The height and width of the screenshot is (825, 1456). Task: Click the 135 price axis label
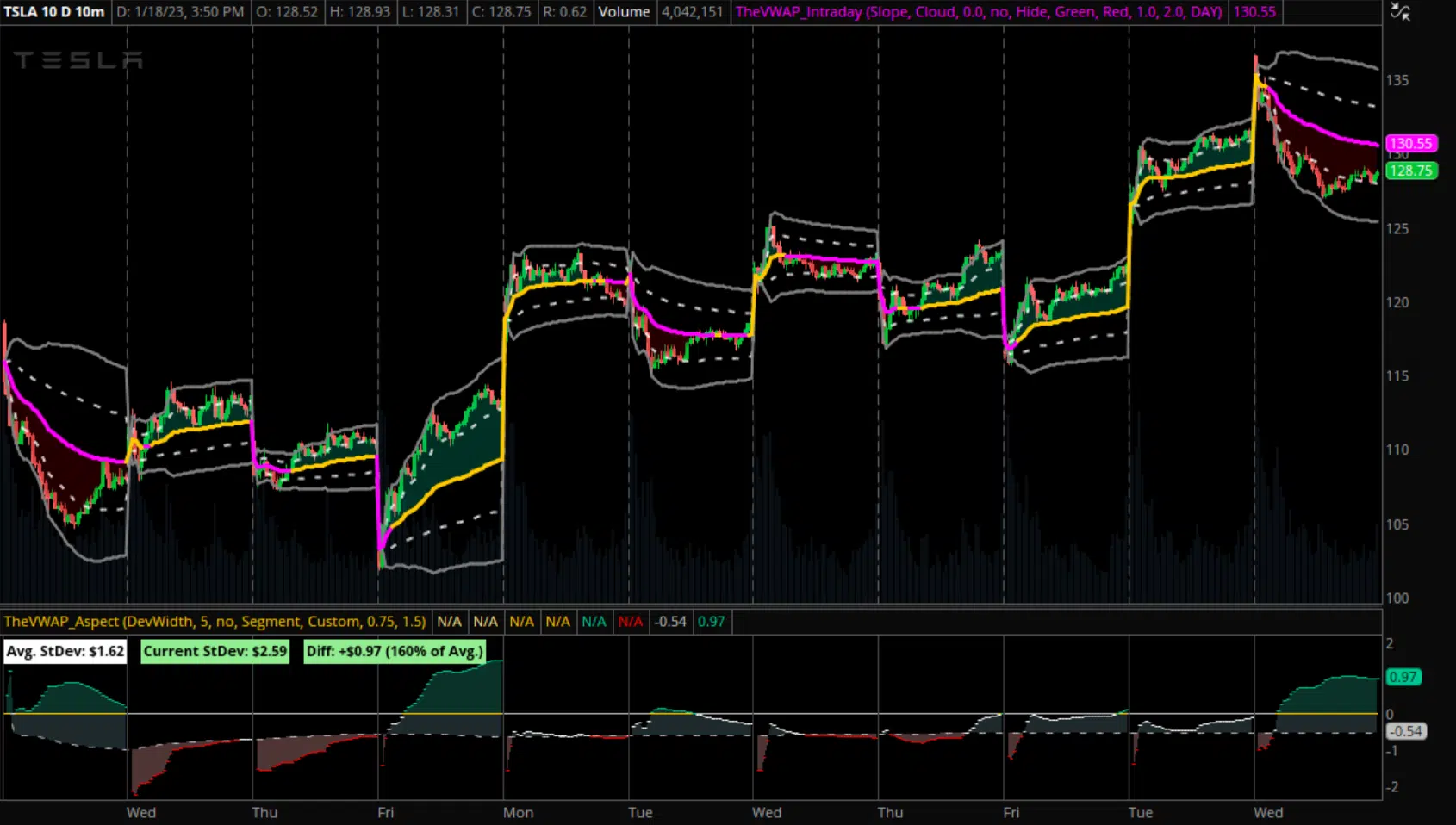click(x=1397, y=80)
